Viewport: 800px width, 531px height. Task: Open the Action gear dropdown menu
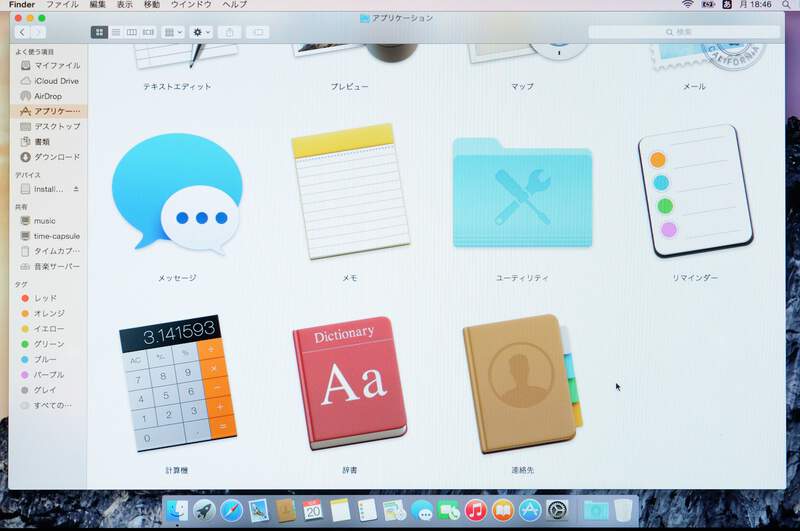click(x=201, y=32)
